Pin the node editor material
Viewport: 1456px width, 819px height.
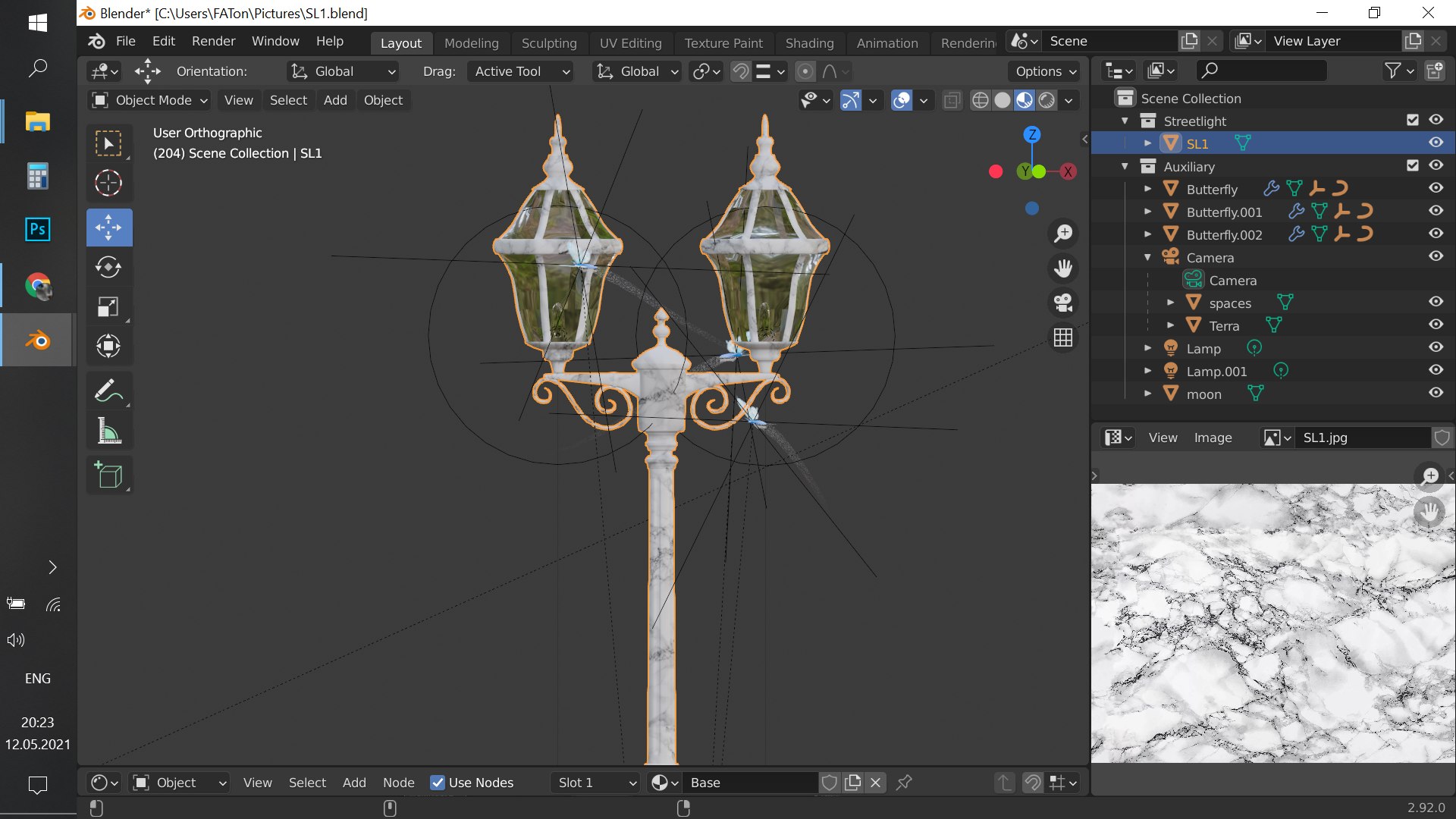[x=904, y=783]
